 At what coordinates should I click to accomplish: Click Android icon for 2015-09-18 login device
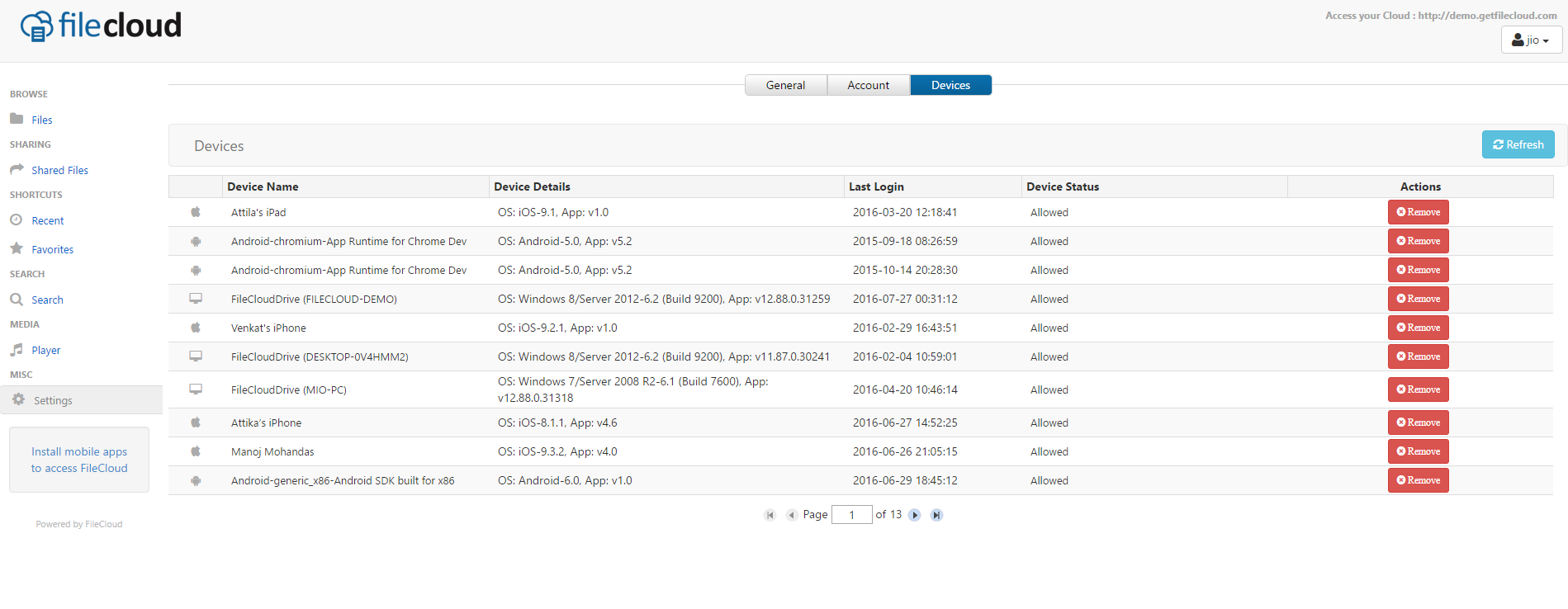[x=196, y=241]
